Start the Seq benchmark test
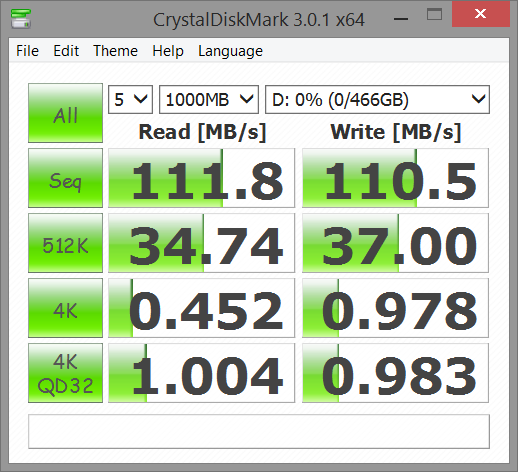This screenshot has height=472, width=518. [x=65, y=178]
